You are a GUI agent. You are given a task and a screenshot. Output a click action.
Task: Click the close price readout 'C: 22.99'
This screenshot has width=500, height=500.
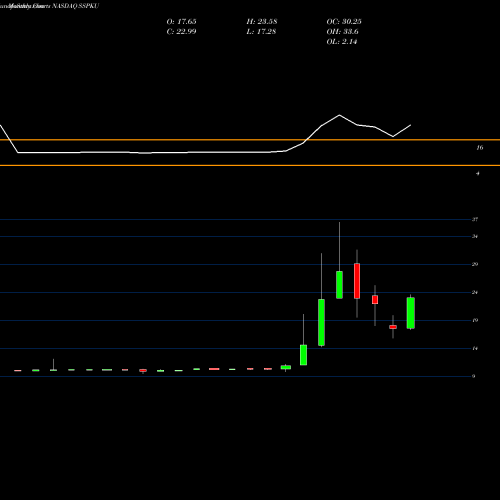pos(181,32)
